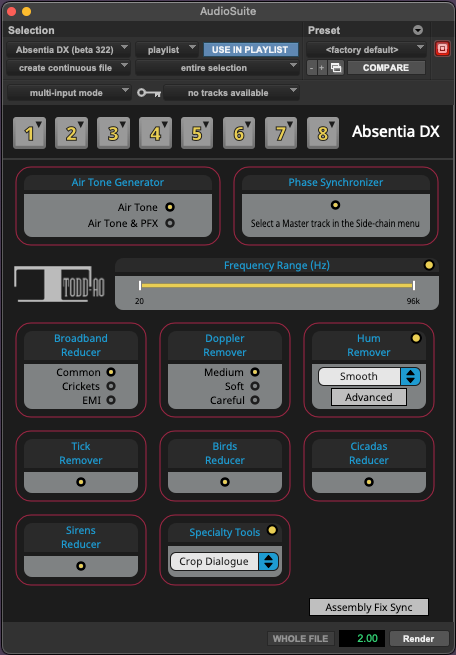
Task: Open the no tracks available dropdown
Action: 231,93
